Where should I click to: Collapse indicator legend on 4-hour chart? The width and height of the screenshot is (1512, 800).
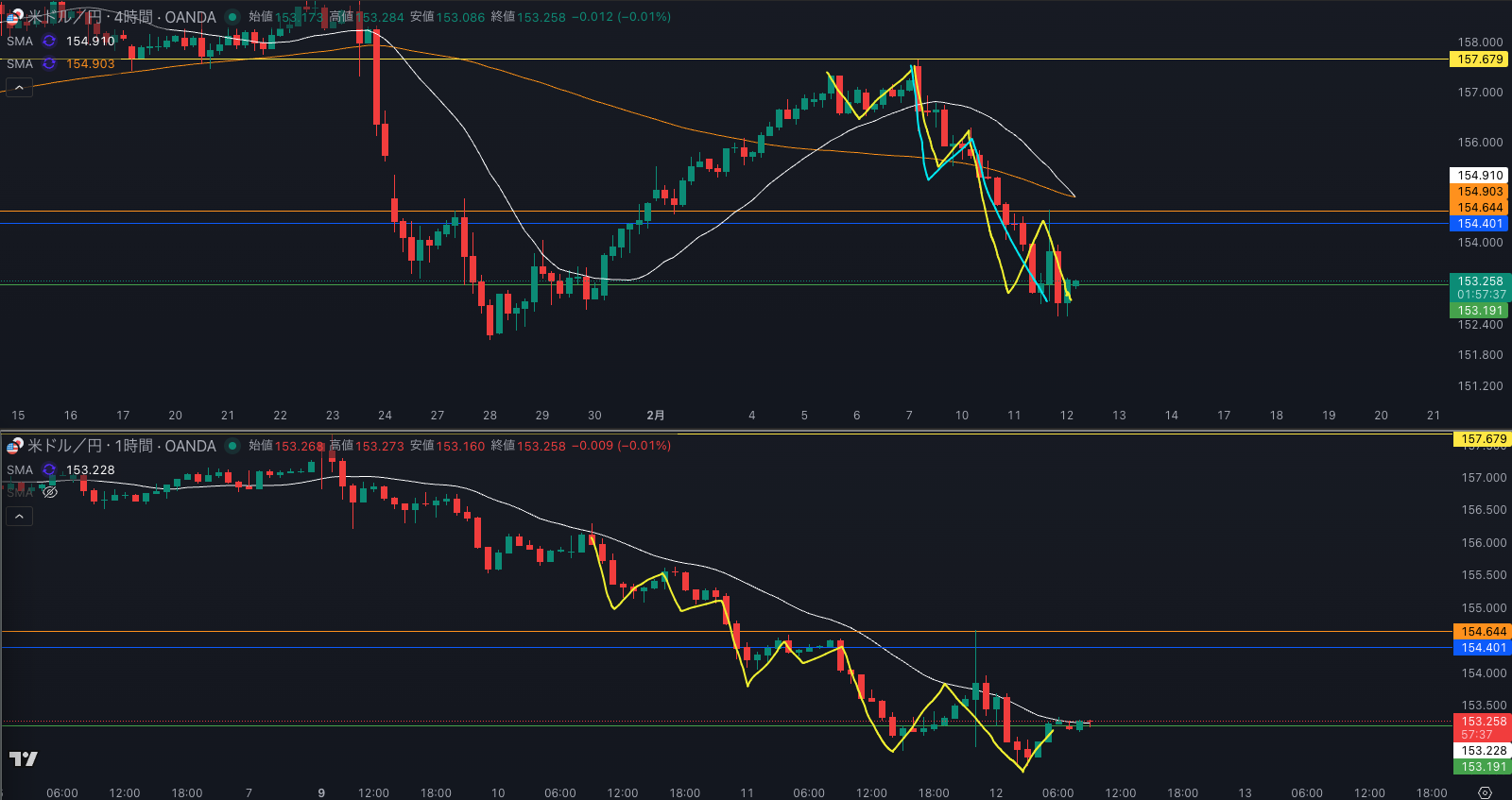point(19,88)
